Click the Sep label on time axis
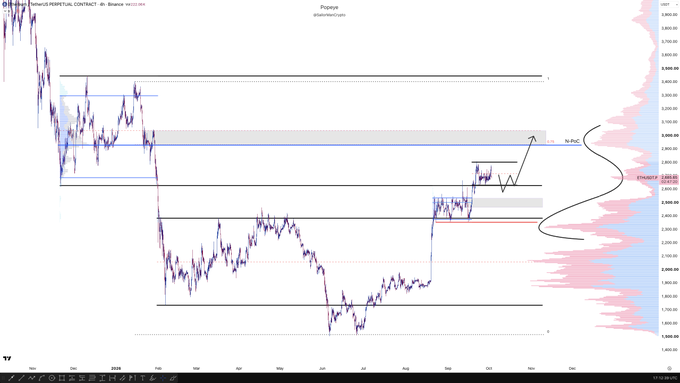 (x=448, y=368)
